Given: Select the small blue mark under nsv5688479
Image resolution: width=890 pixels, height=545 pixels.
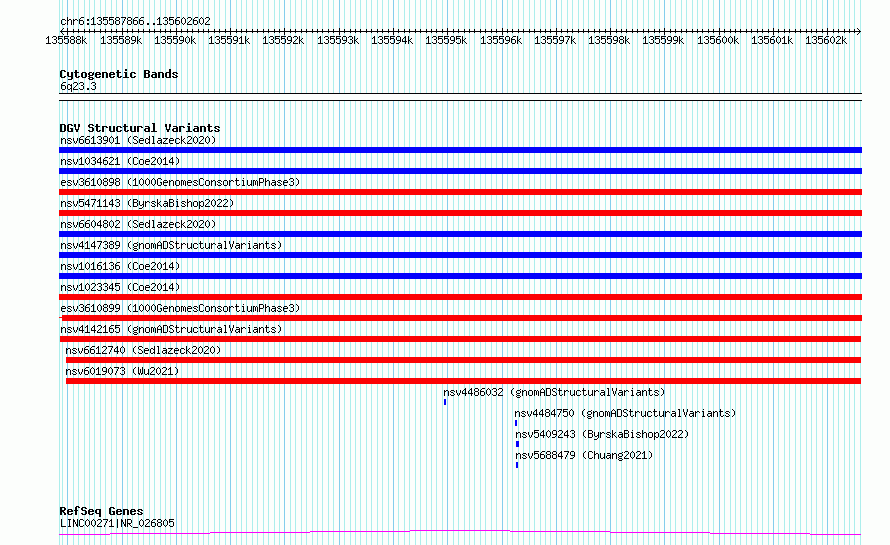Looking at the screenshot, I should (x=517, y=465).
